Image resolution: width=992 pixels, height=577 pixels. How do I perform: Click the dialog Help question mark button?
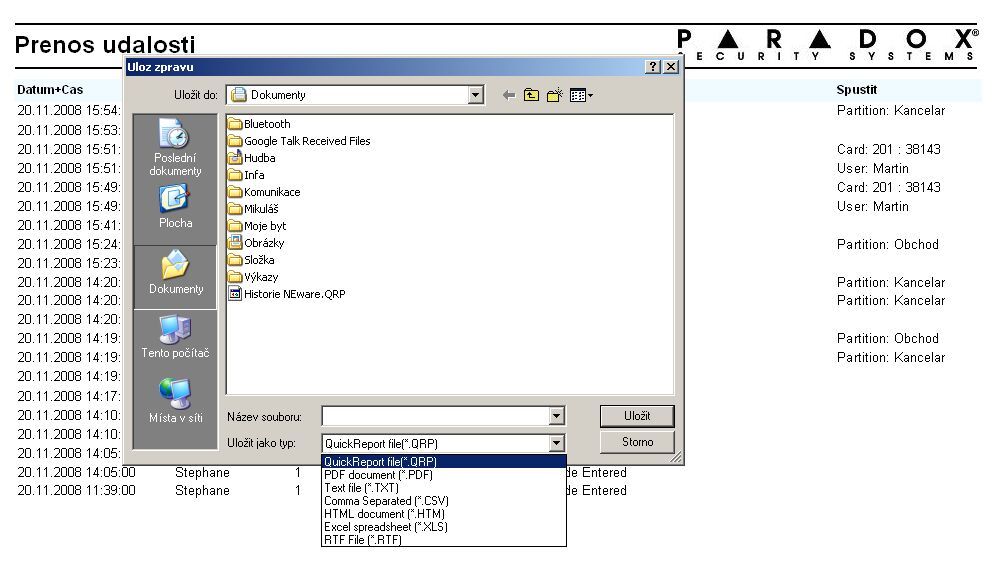(653, 67)
